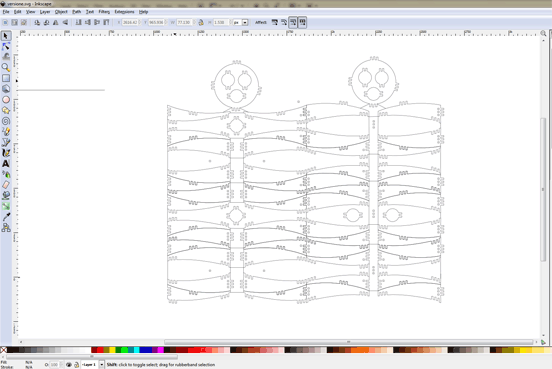This screenshot has height=369, width=552.
Task: Toggle move gradients Affect button
Action: [x=293, y=23]
